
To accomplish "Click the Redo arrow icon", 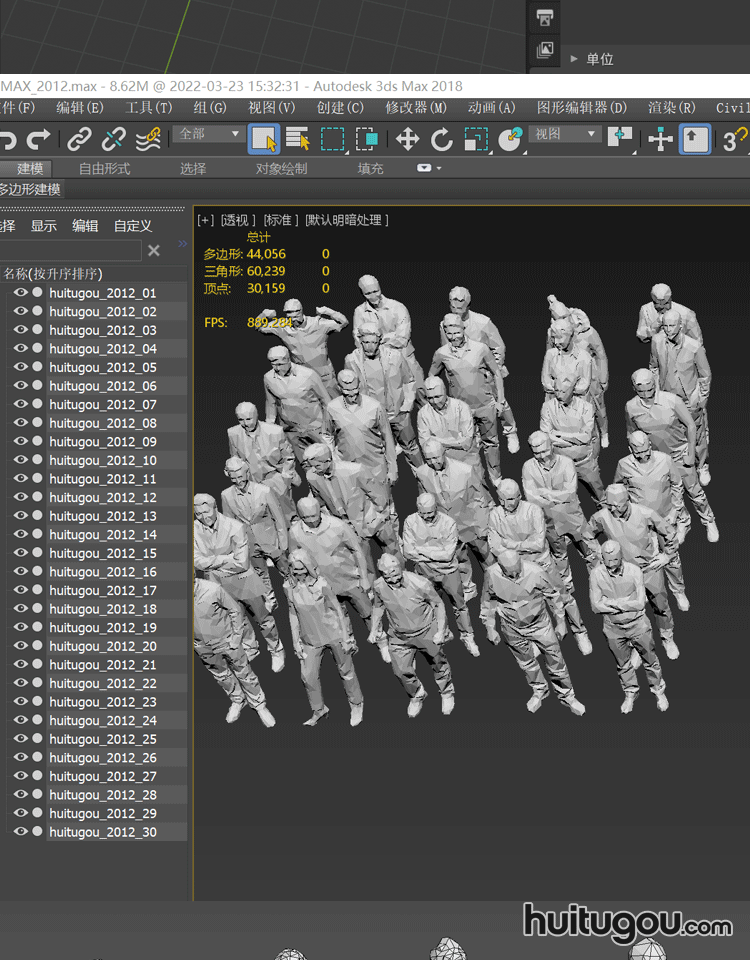I will 38,139.
